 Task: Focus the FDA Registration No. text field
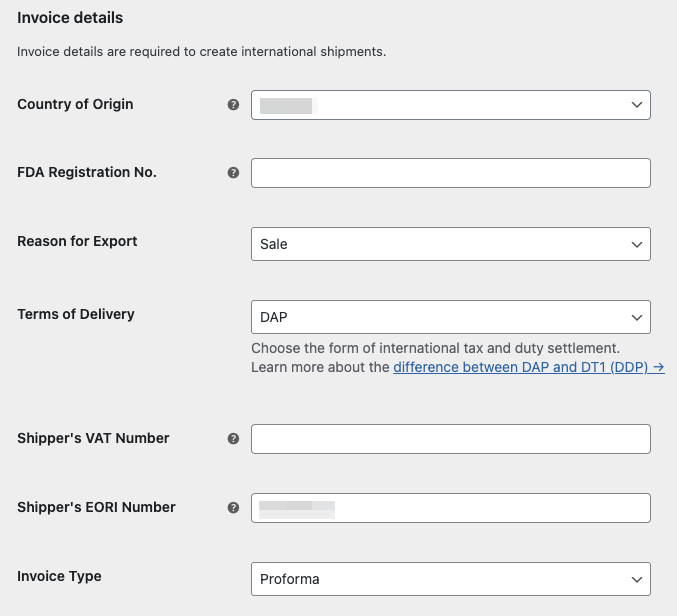[450, 173]
